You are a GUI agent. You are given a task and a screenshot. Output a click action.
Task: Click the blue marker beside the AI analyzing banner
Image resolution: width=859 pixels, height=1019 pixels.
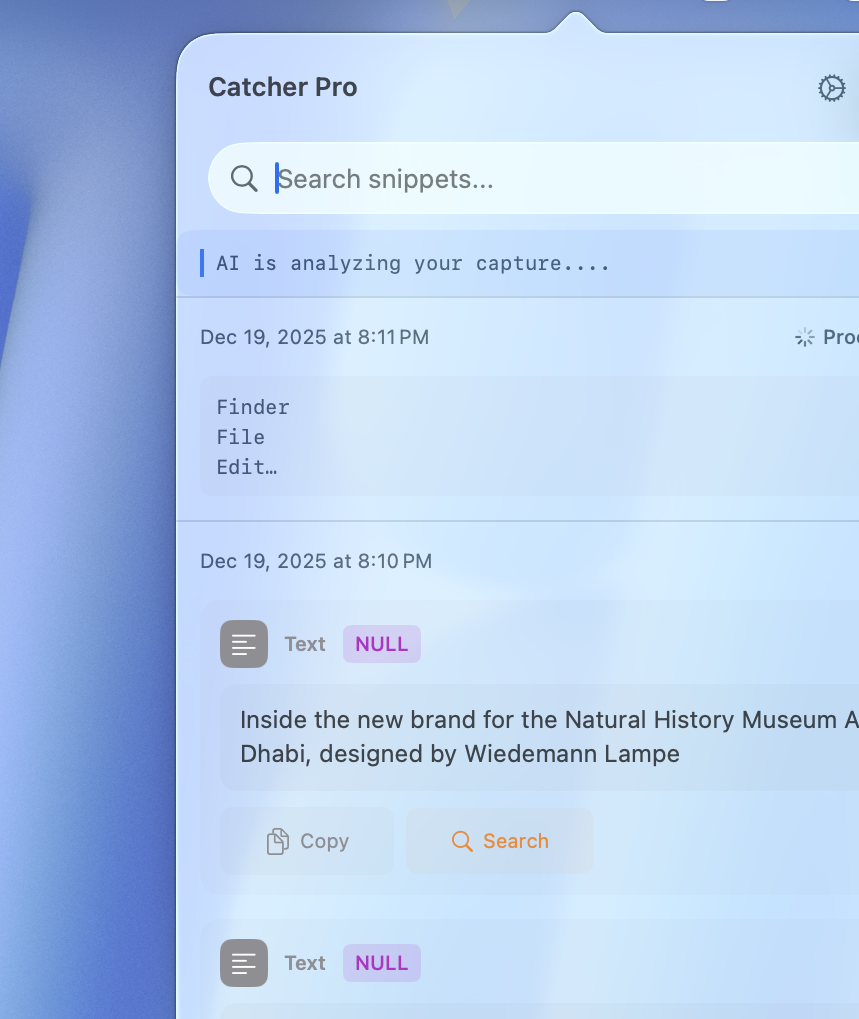[x=200, y=263]
